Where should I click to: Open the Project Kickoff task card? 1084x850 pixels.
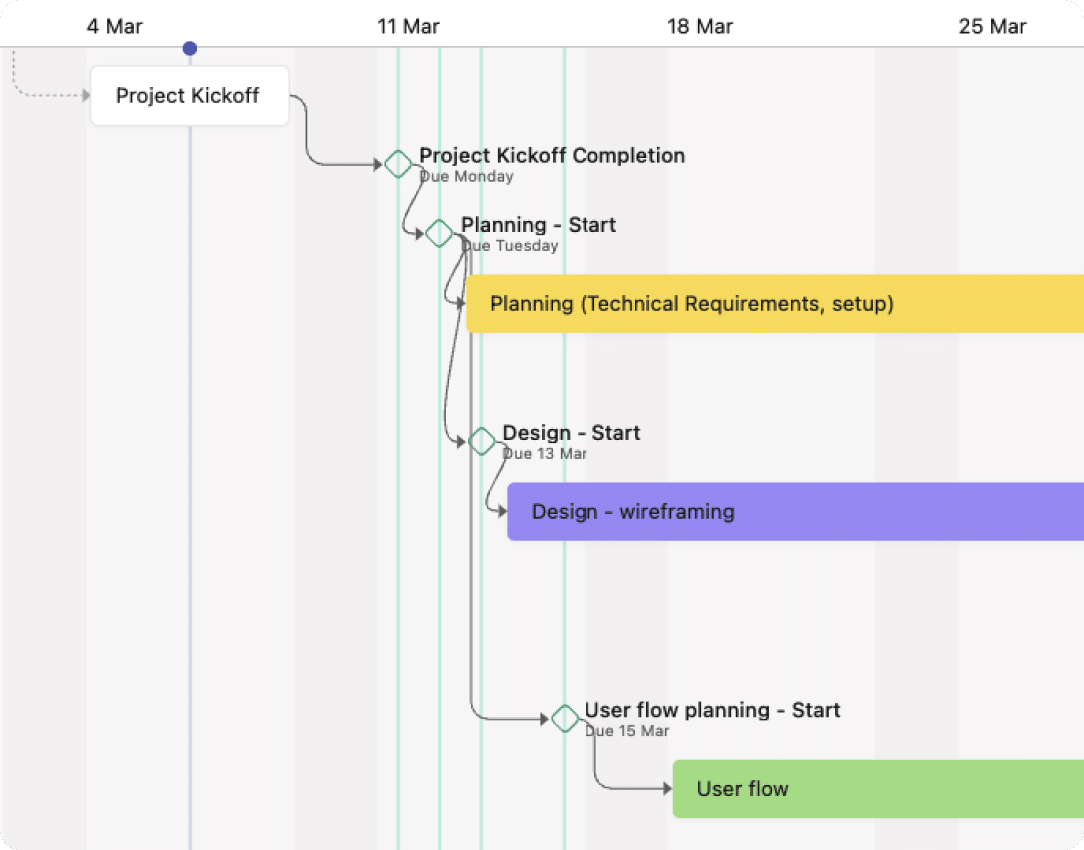pyautogui.click(x=189, y=95)
